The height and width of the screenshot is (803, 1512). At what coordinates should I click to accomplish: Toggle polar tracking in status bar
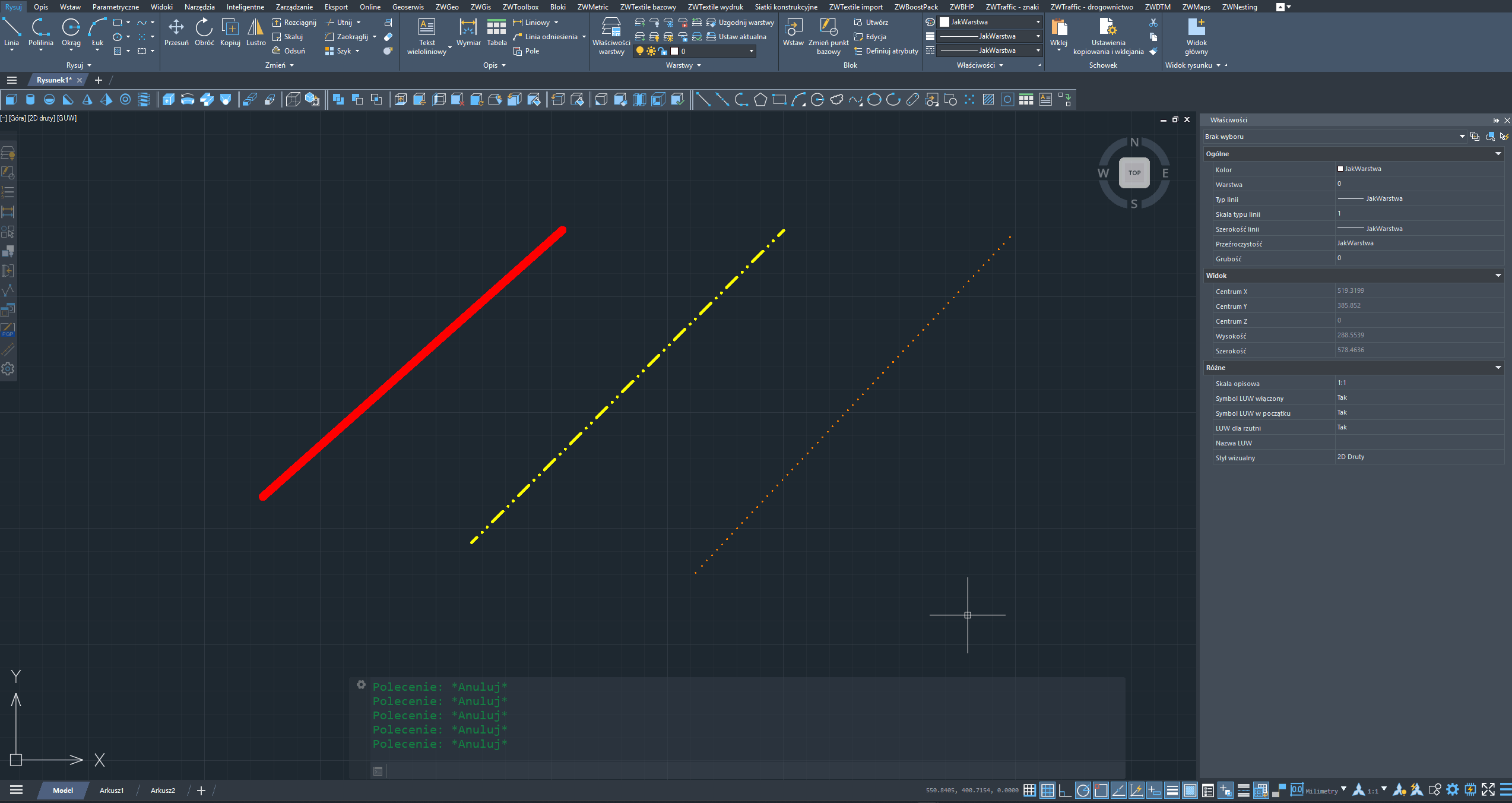(1083, 790)
